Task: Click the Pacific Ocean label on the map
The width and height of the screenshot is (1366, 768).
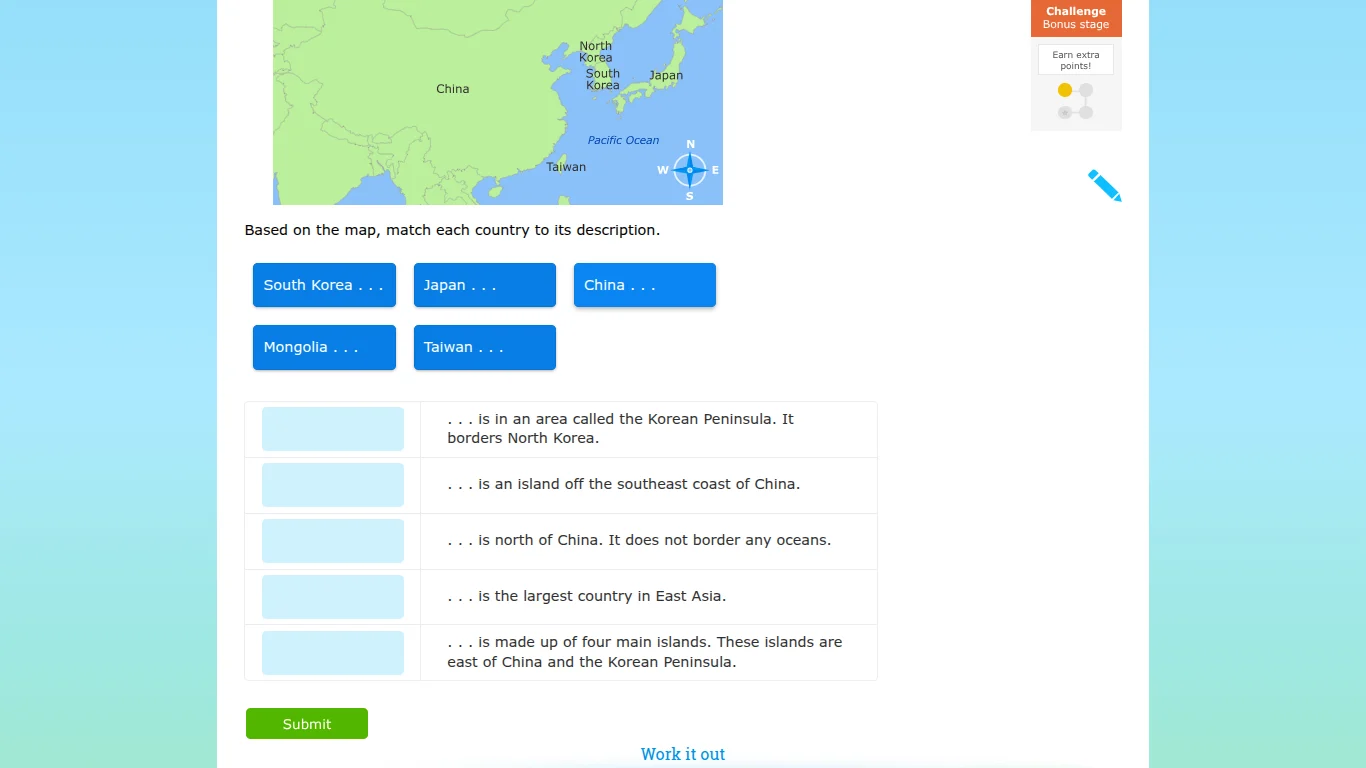Action: pos(623,140)
